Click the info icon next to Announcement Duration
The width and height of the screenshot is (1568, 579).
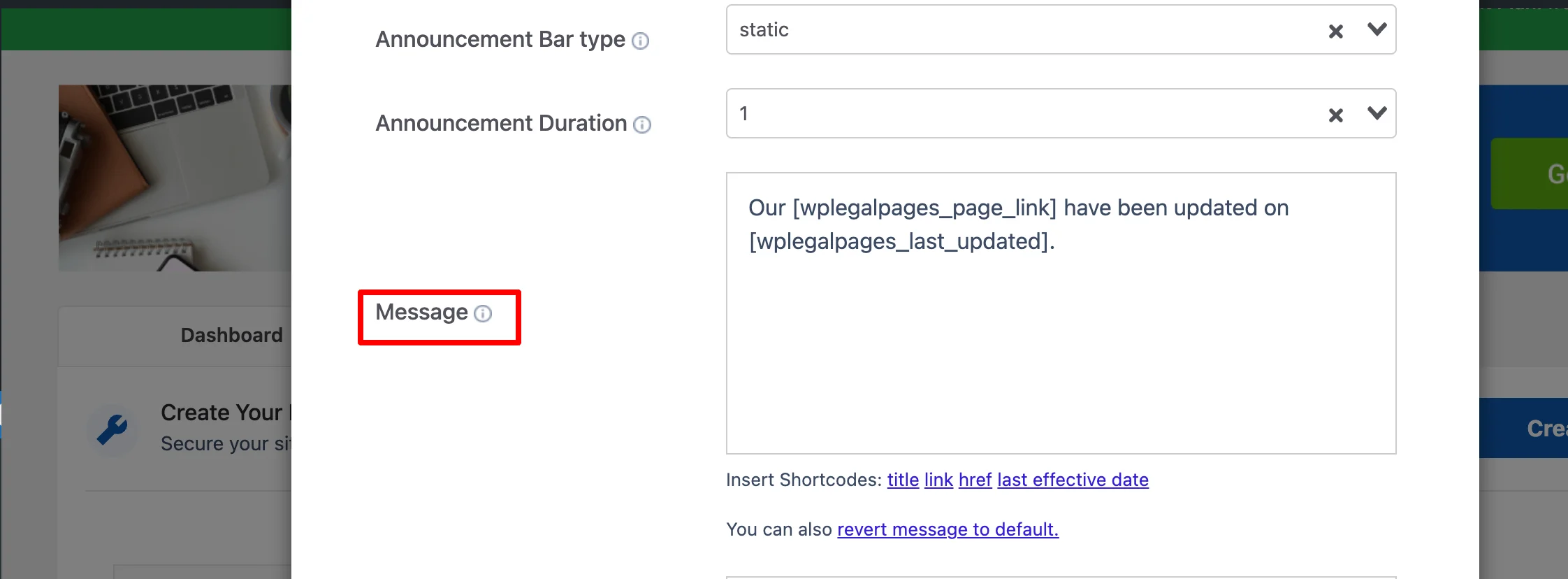(641, 125)
